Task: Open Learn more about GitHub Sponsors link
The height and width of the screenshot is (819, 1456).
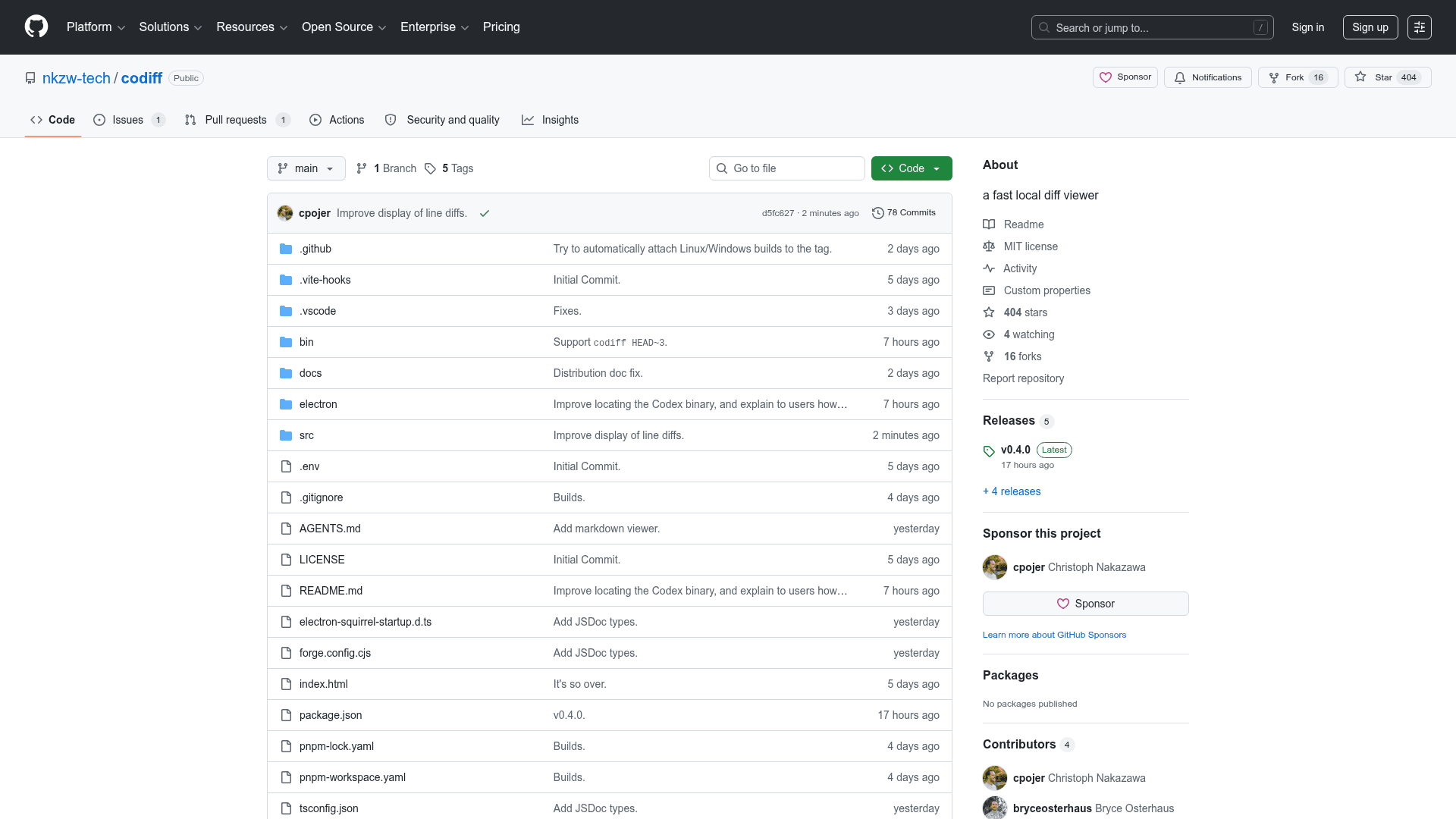Action: pyautogui.click(x=1054, y=635)
